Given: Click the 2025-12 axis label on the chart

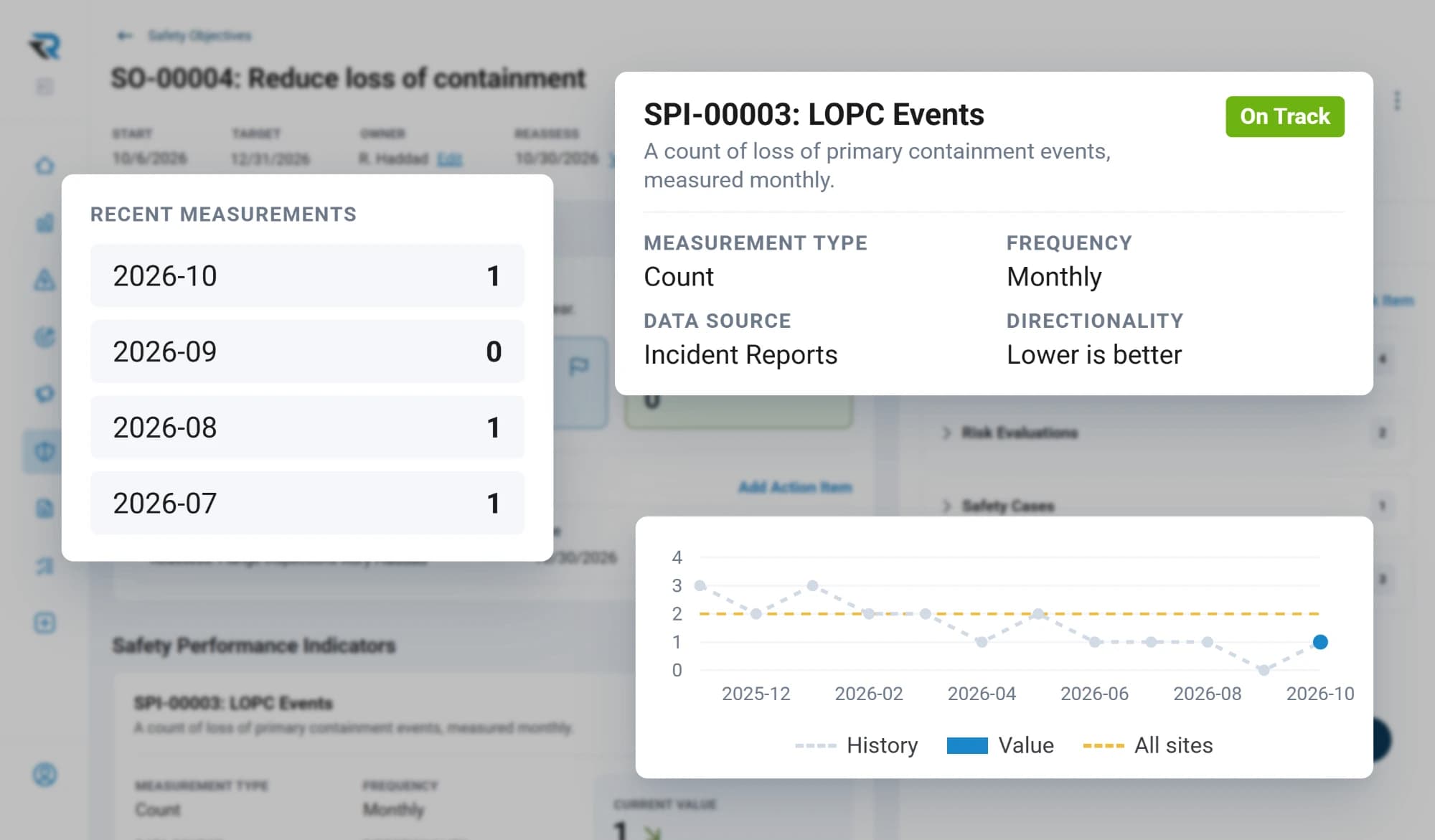Looking at the screenshot, I should pos(756,694).
